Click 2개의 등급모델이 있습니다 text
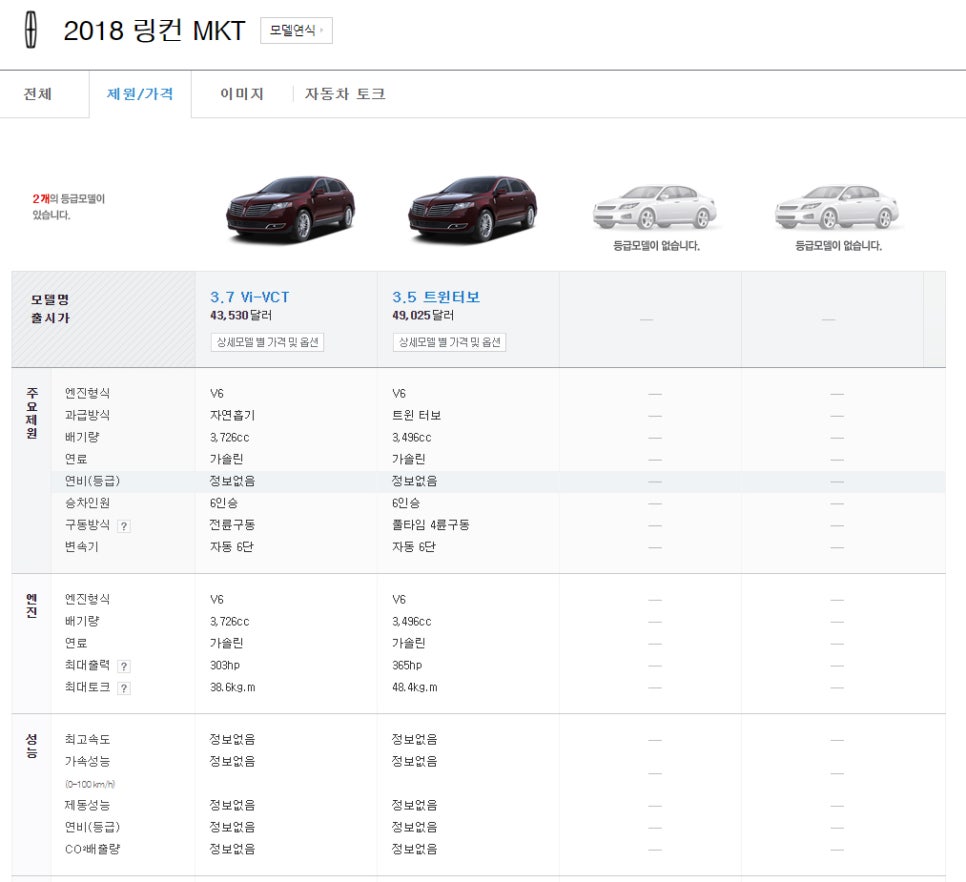Screen dimensions: 966x882 click(69, 206)
